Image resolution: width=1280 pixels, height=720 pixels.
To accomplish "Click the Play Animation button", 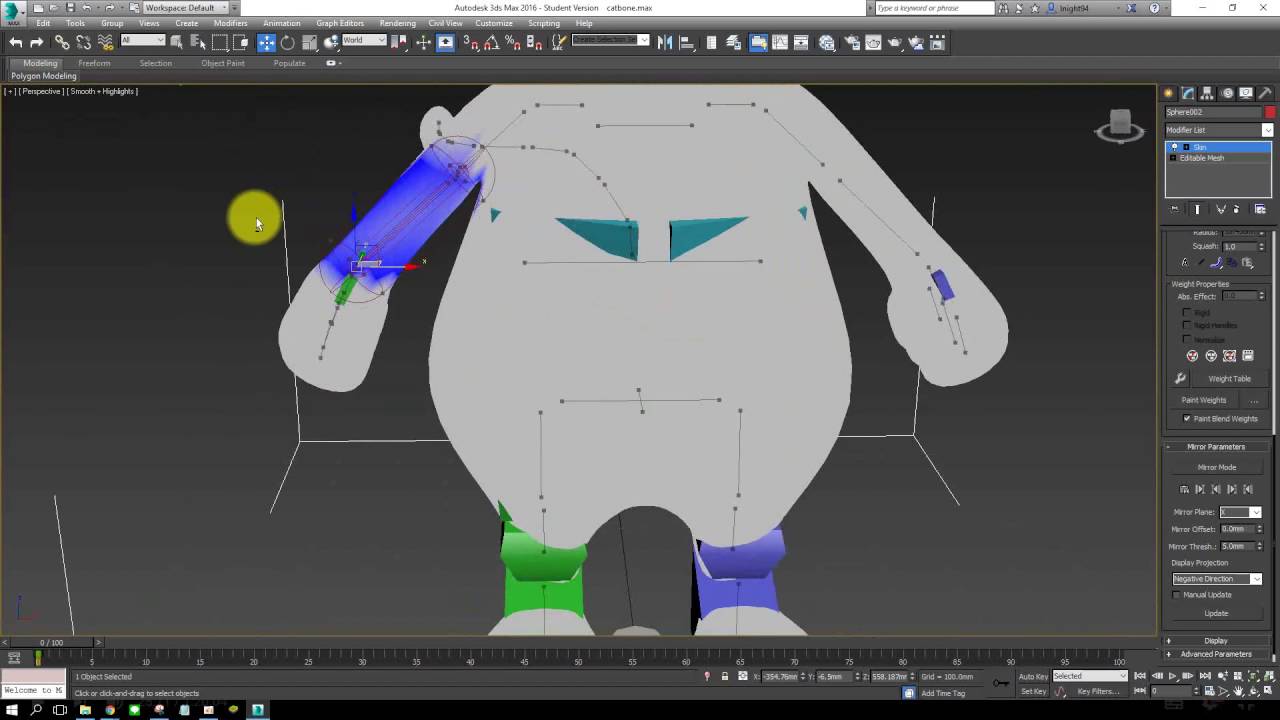I will click(1173, 677).
